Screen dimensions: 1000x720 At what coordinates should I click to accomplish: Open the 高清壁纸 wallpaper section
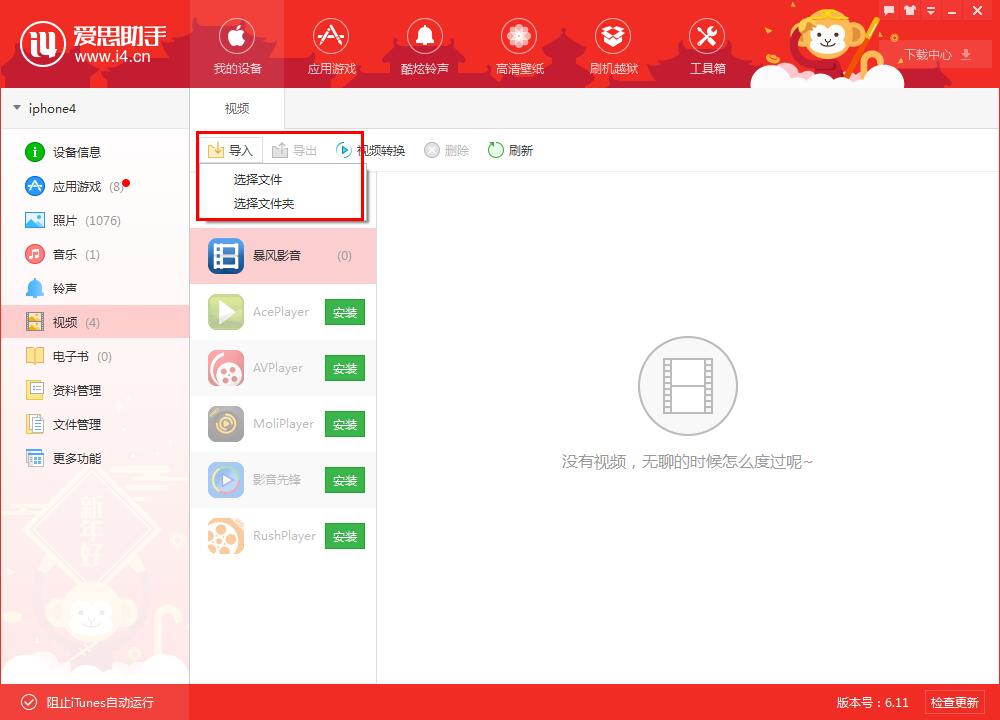(x=519, y=45)
